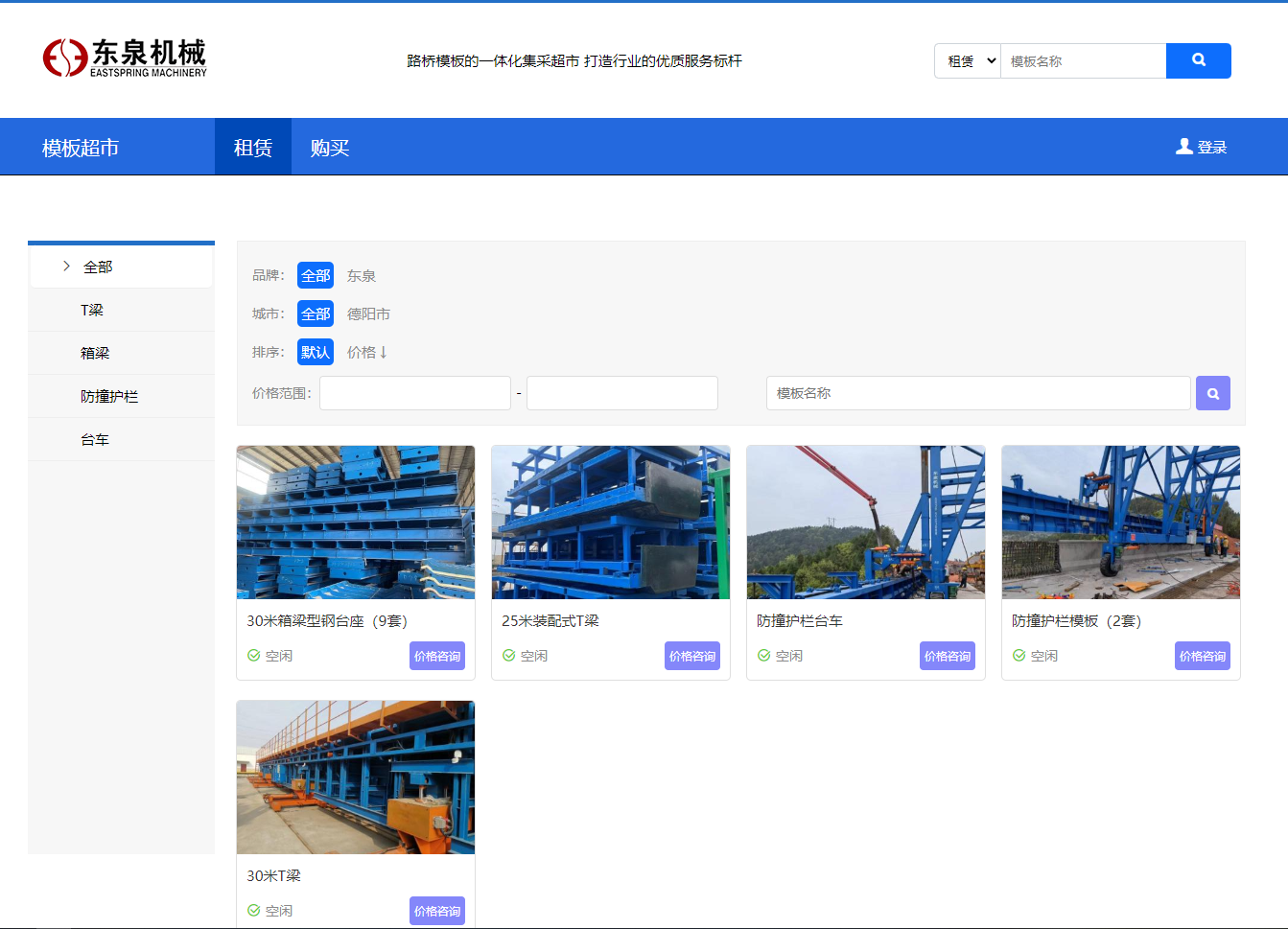Select 全部 city filter
This screenshot has width=1288, height=929.
316,314
